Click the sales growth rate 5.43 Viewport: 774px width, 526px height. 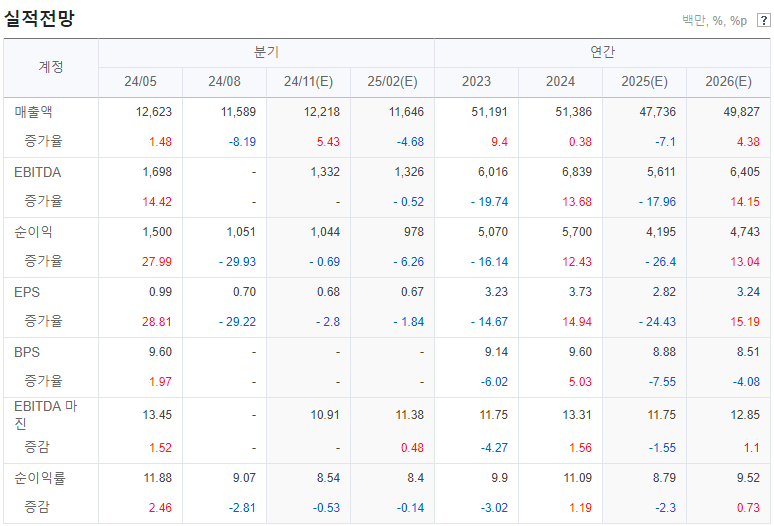[x=328, y=142]
